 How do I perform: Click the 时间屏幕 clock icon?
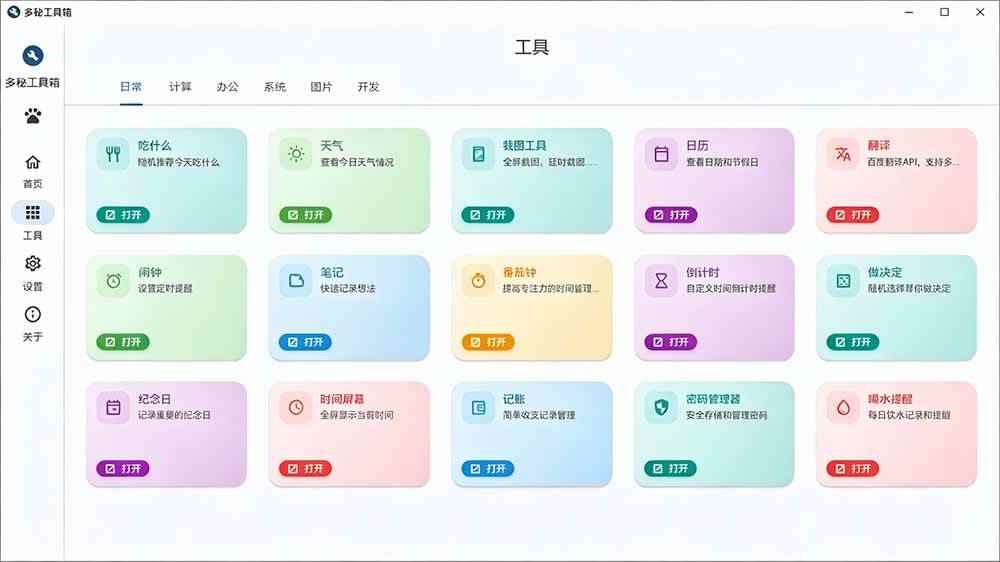(x=296, y=408)
